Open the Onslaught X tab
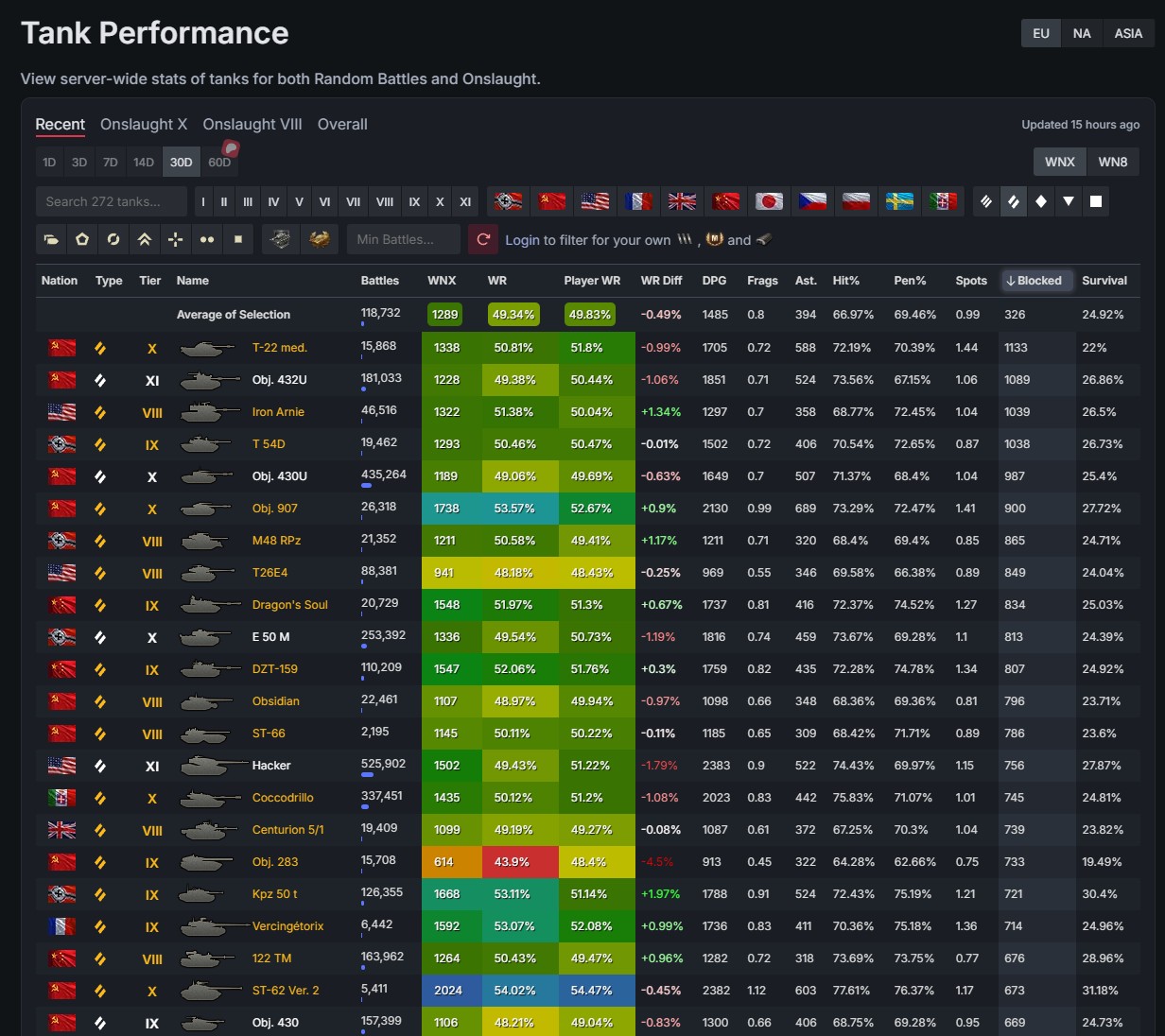The width and height of the screenshot is (1165, 1036). 144,124
